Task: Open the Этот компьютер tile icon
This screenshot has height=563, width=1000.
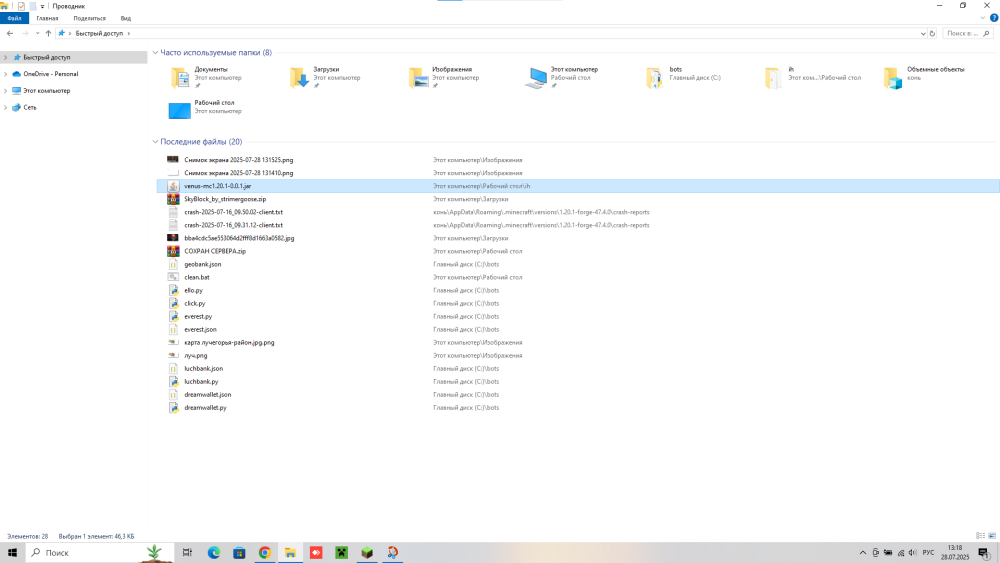Action: pyautogui.click(x=536, y=77)
